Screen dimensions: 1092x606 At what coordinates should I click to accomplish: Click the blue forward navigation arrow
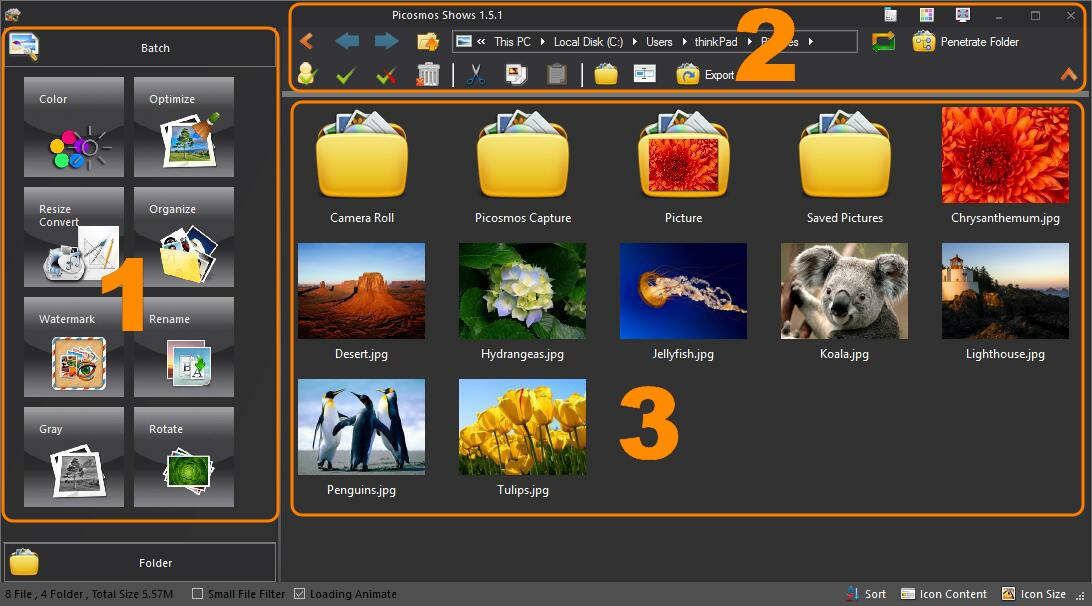point(386,41)
